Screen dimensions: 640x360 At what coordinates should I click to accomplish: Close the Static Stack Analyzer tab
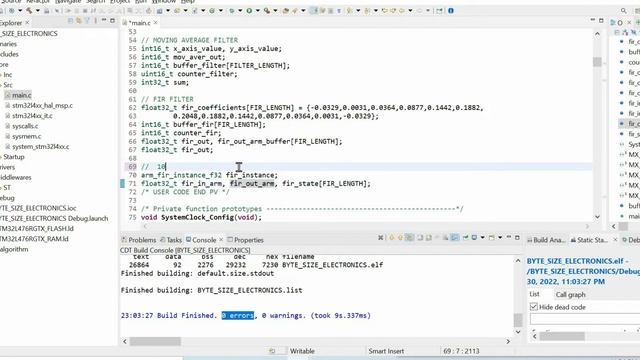tap(616, 240)
